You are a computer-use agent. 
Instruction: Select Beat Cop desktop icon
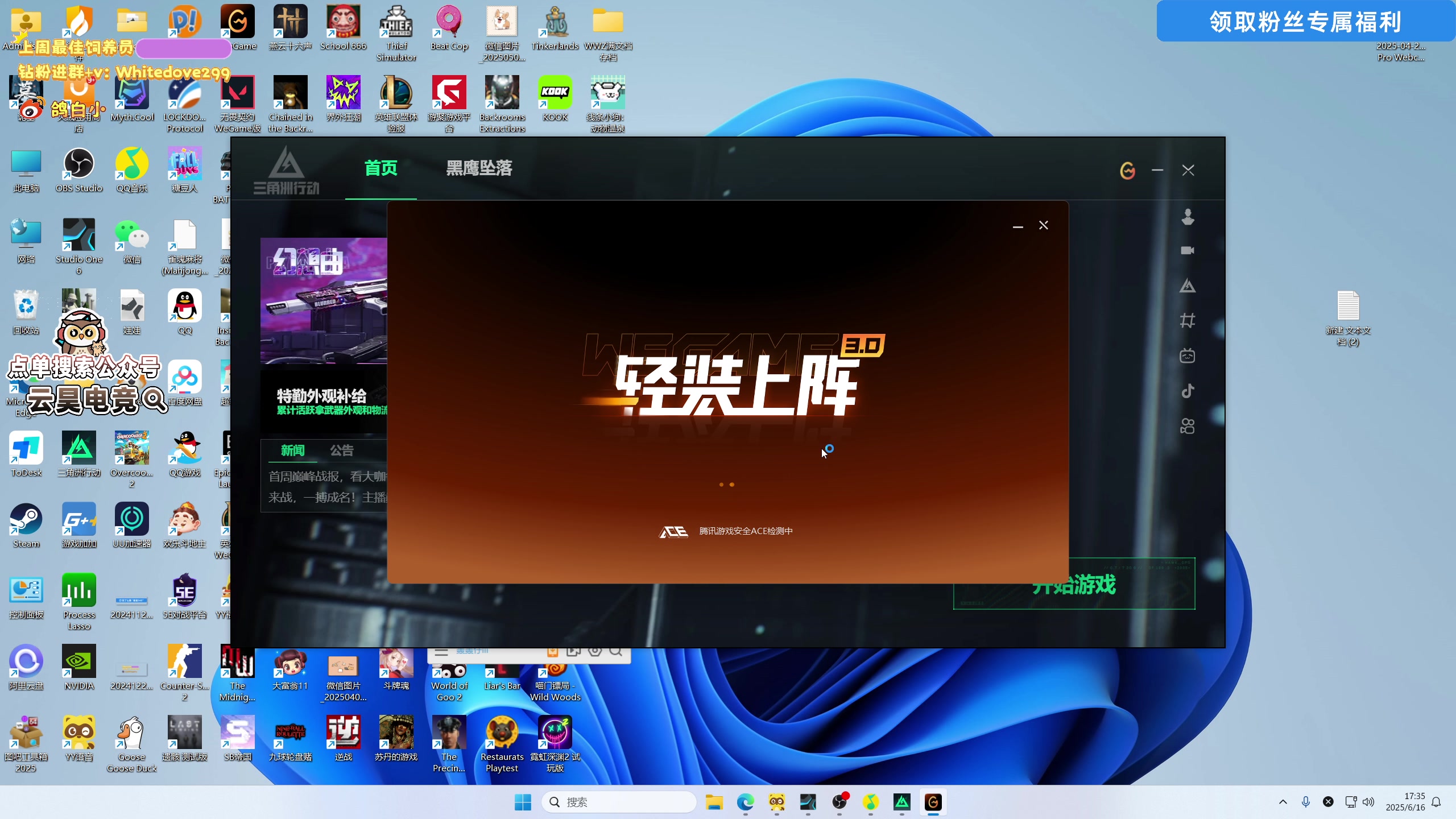point(449,28)
